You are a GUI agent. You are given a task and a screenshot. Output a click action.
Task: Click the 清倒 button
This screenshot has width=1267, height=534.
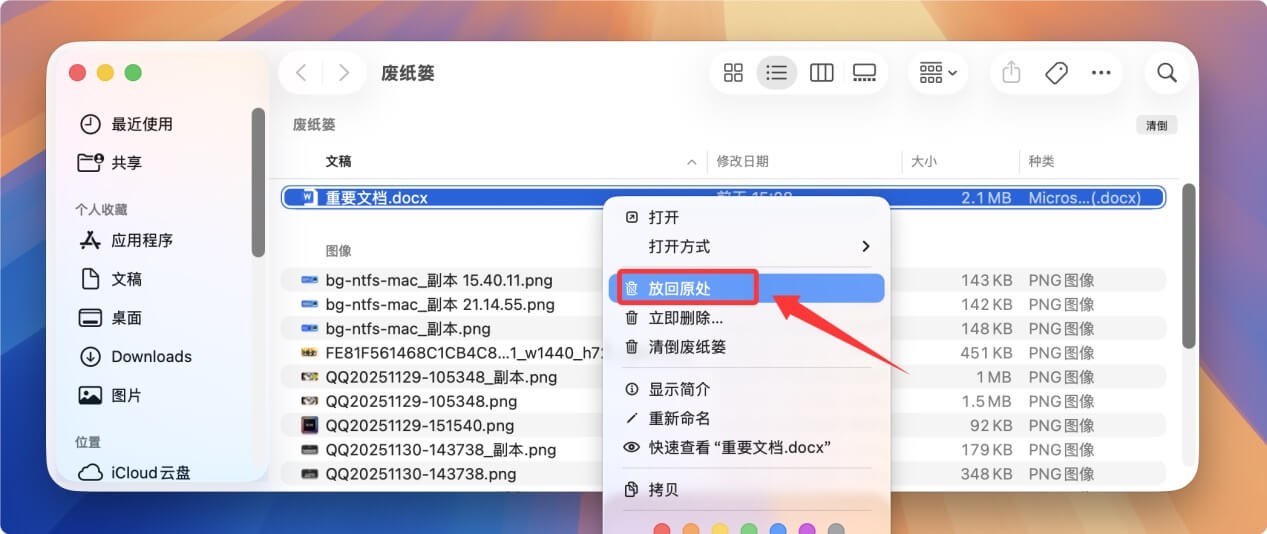pyautogui.click(x=1156, y=126)
